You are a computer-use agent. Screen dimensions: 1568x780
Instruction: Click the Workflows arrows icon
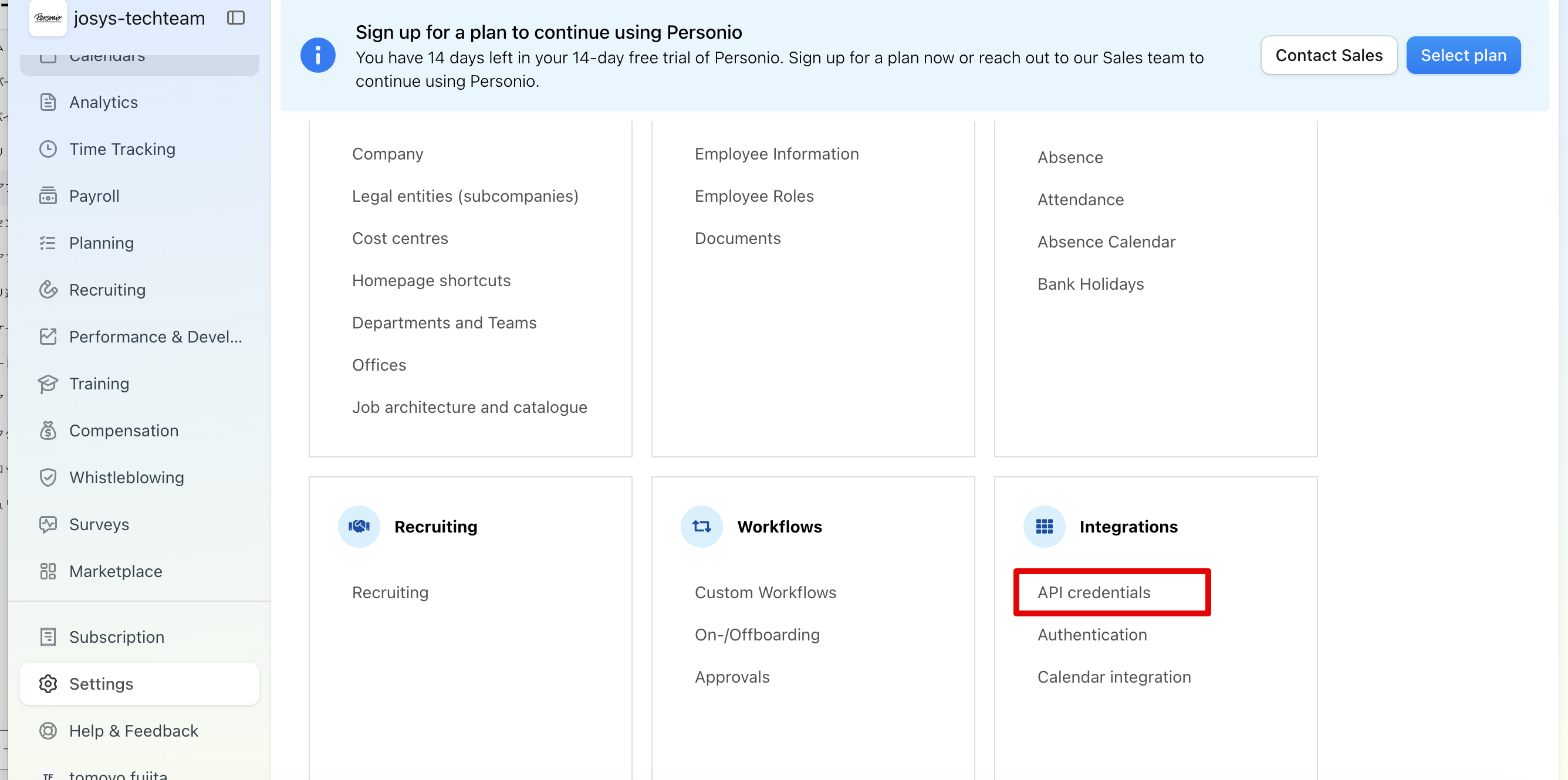701,526
